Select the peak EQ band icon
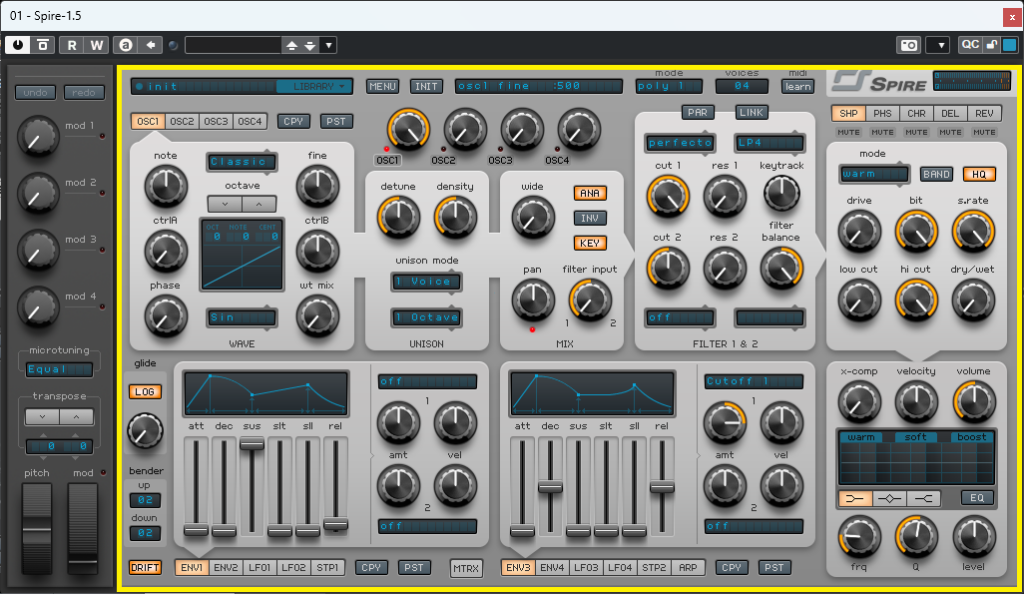1024x598 pixels. pyautogui.click(x=890, y=498)
